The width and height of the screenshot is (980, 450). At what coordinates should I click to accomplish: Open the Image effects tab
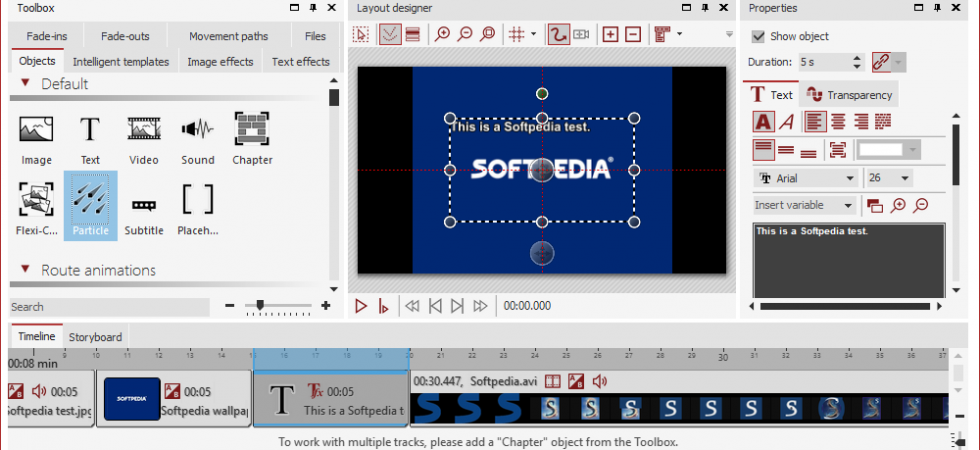pyautogui.click(x=220, y=62)
